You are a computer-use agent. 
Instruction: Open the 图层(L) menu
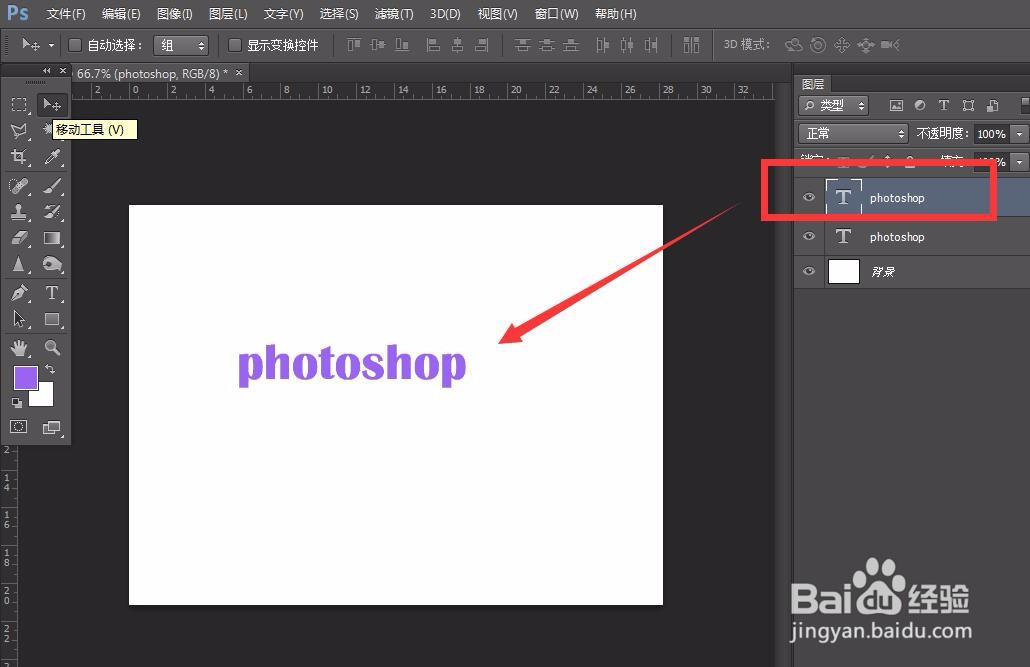pyautogui.click(x=228, y=14)
